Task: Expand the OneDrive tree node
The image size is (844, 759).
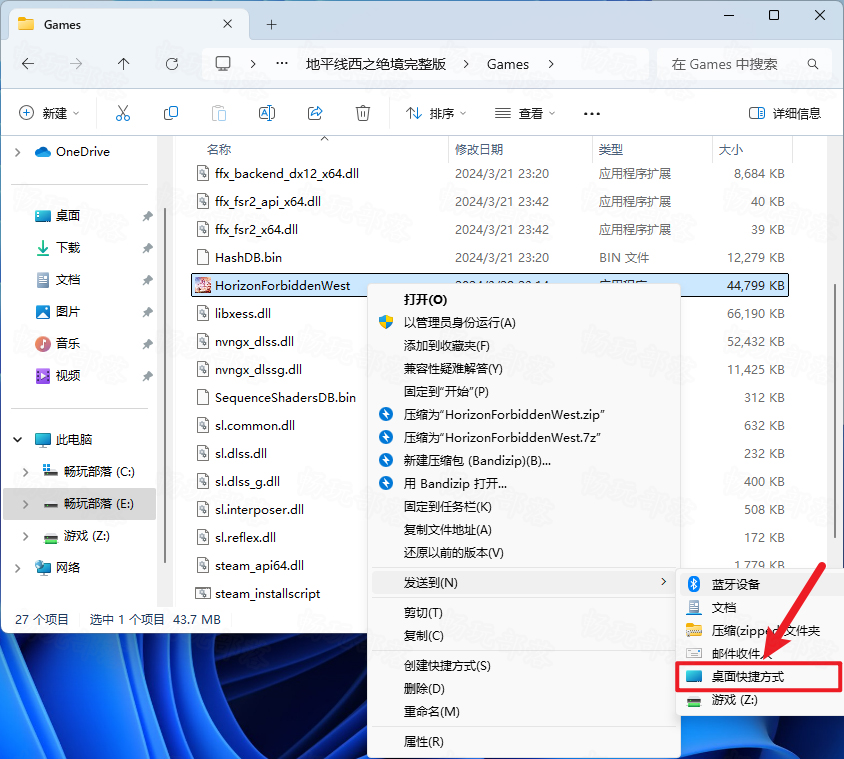Action: point(18,152)
